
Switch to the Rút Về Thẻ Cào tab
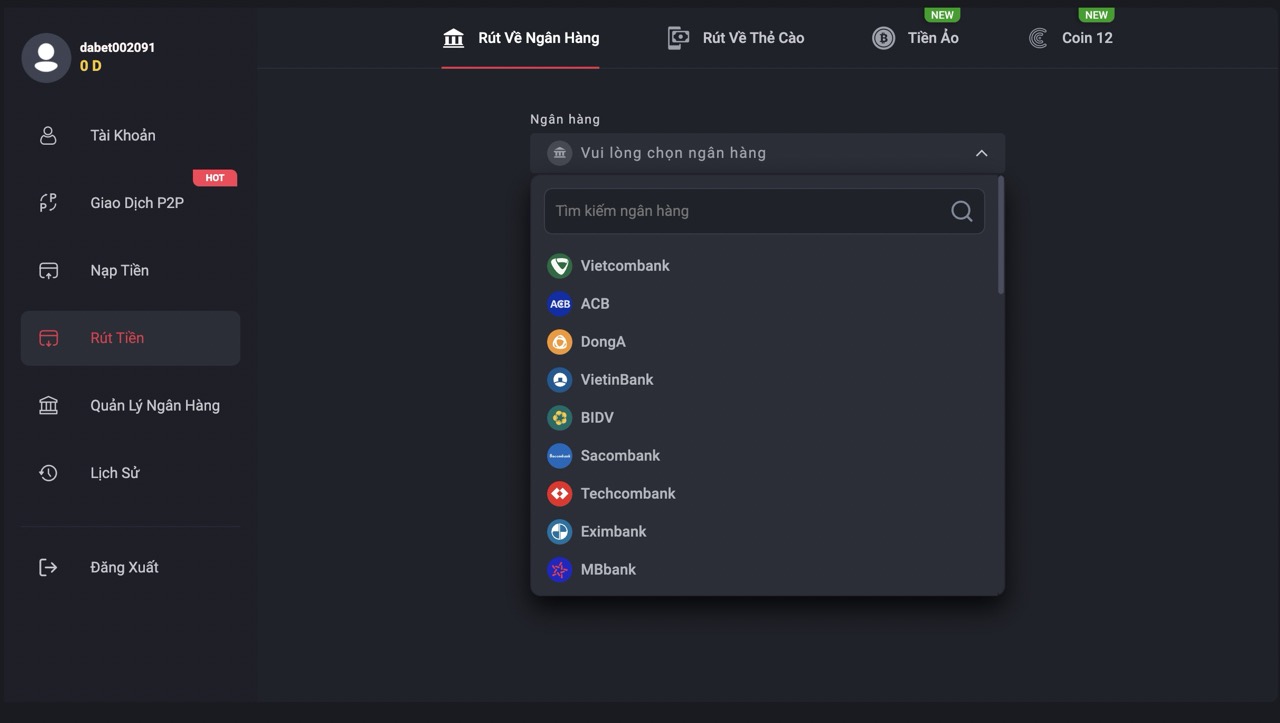[x=736, y=38]
